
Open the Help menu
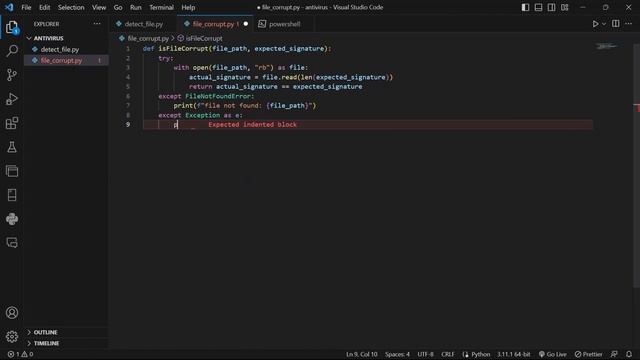[x=188, y=7]
